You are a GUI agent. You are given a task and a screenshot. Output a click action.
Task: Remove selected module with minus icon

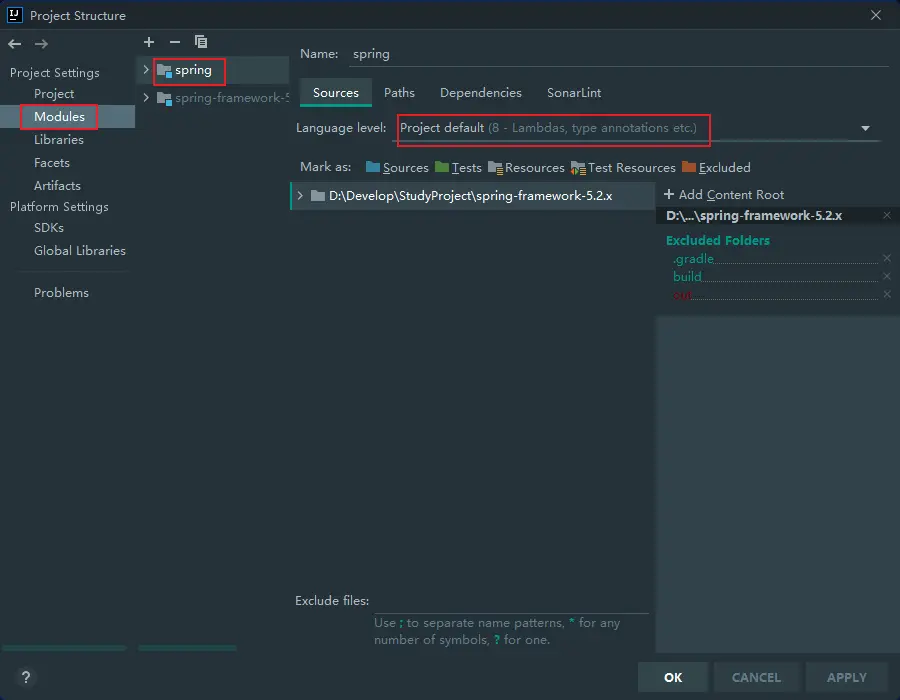coord(175,42)
